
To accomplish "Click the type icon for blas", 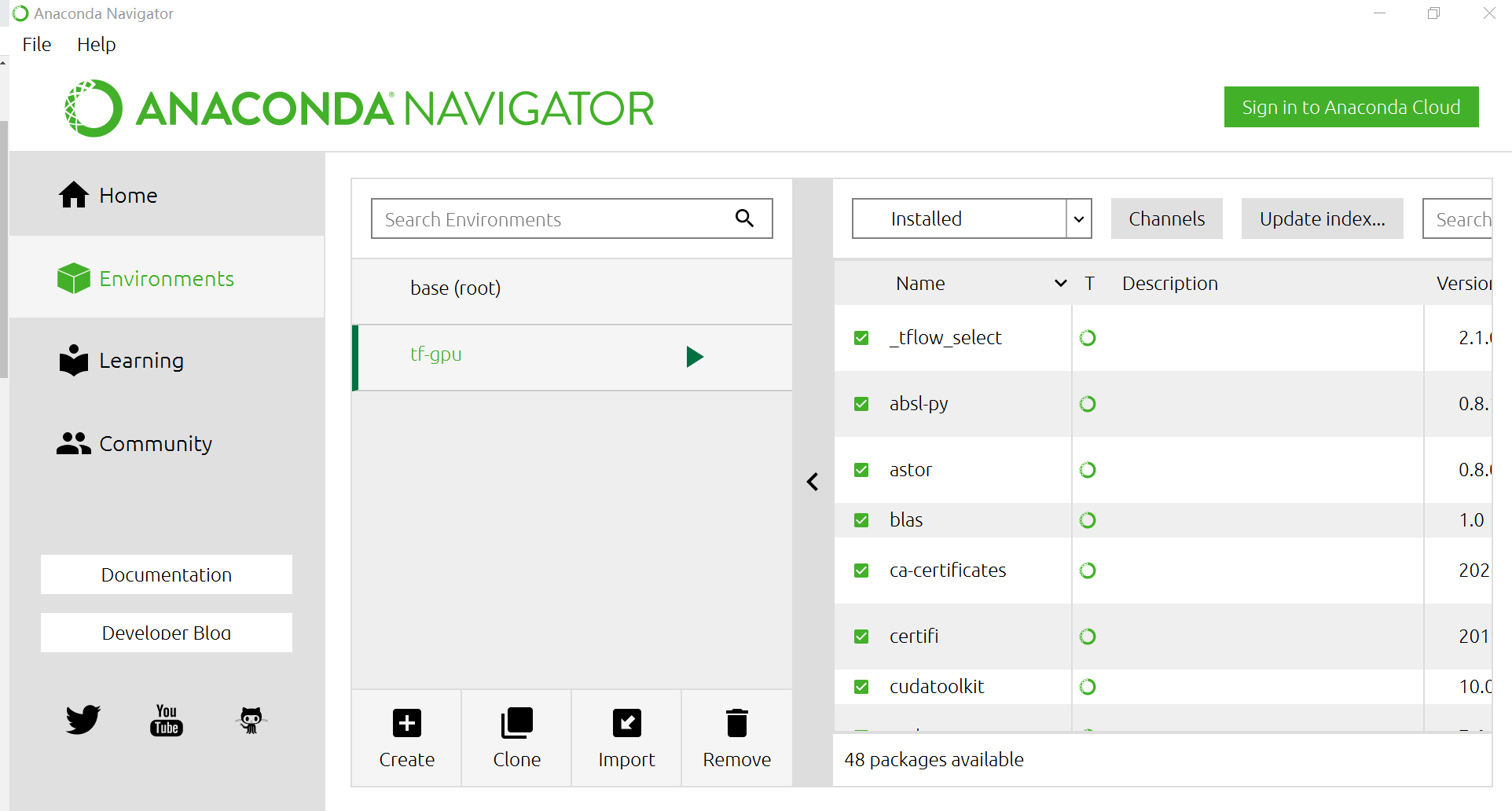I will [x=1088, y=520].
